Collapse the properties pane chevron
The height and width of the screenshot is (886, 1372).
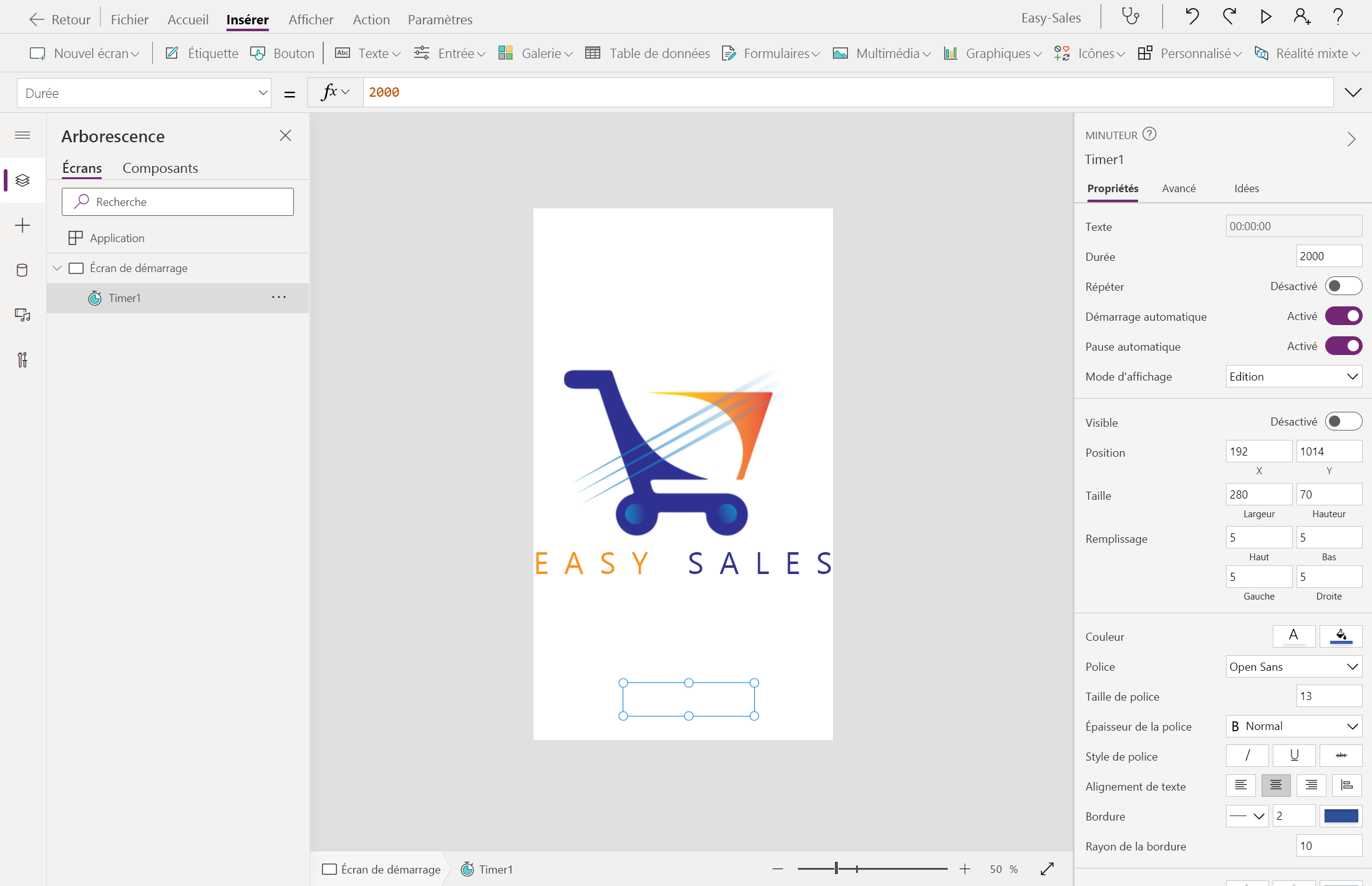tap(1351, 139)
